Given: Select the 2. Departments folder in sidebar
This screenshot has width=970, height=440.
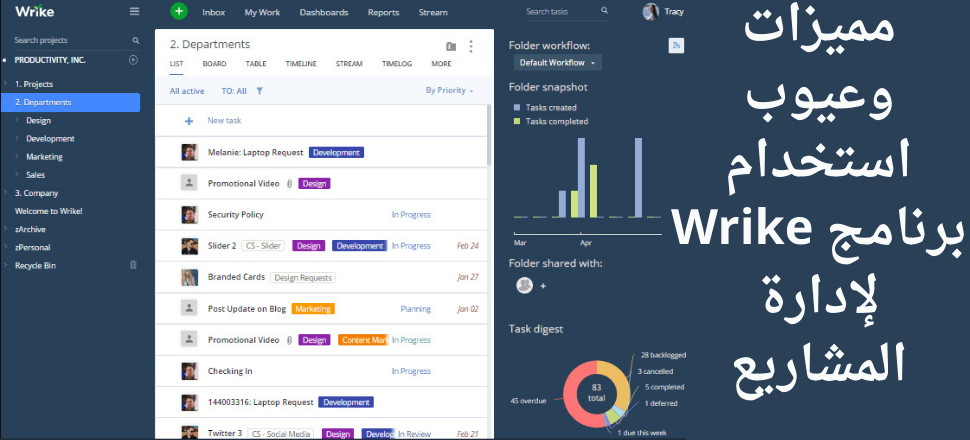Looking at the screenshot, I should (71, 102).
